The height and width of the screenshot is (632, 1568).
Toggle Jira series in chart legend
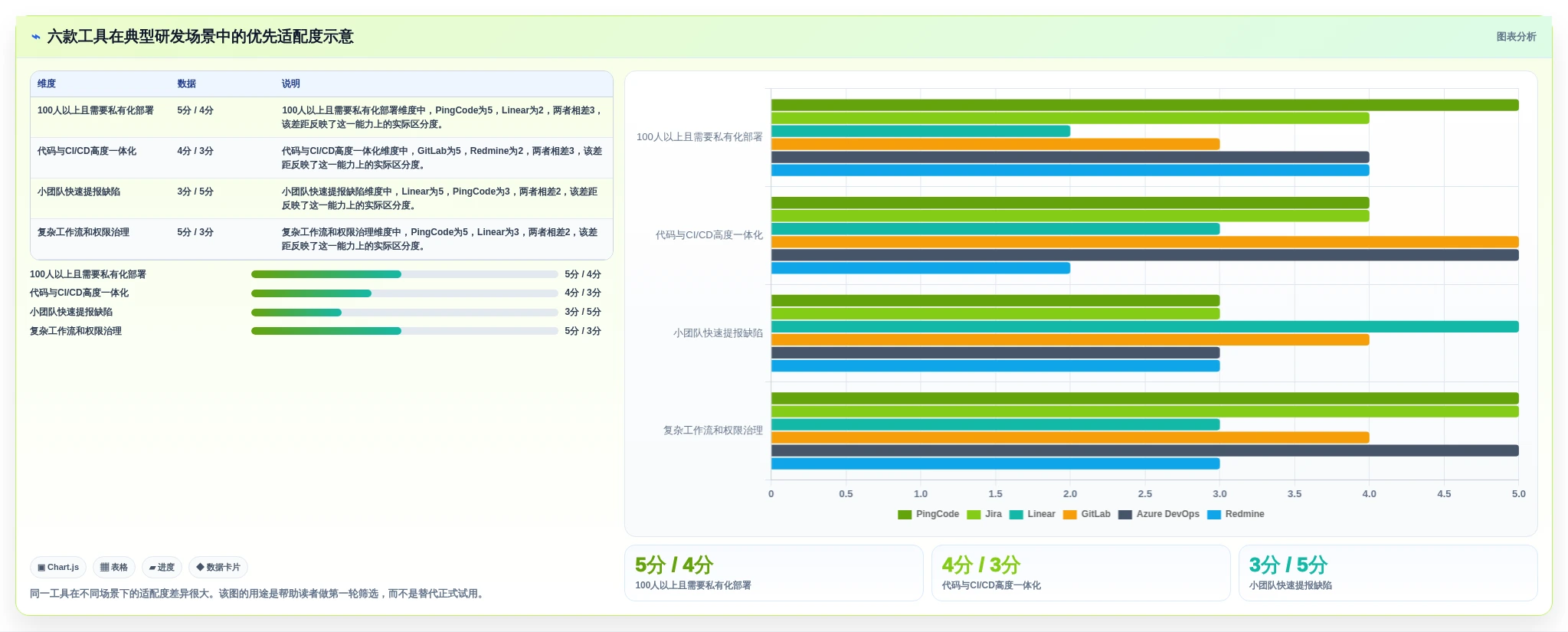984,514
